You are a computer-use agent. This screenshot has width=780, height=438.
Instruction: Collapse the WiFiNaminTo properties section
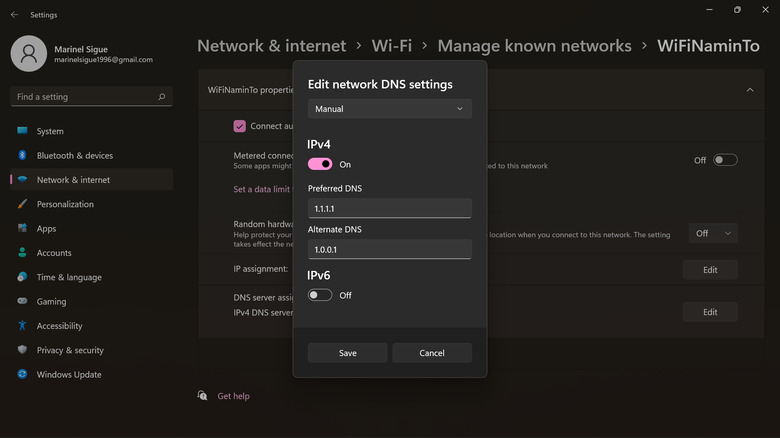(x=750, y=89)
